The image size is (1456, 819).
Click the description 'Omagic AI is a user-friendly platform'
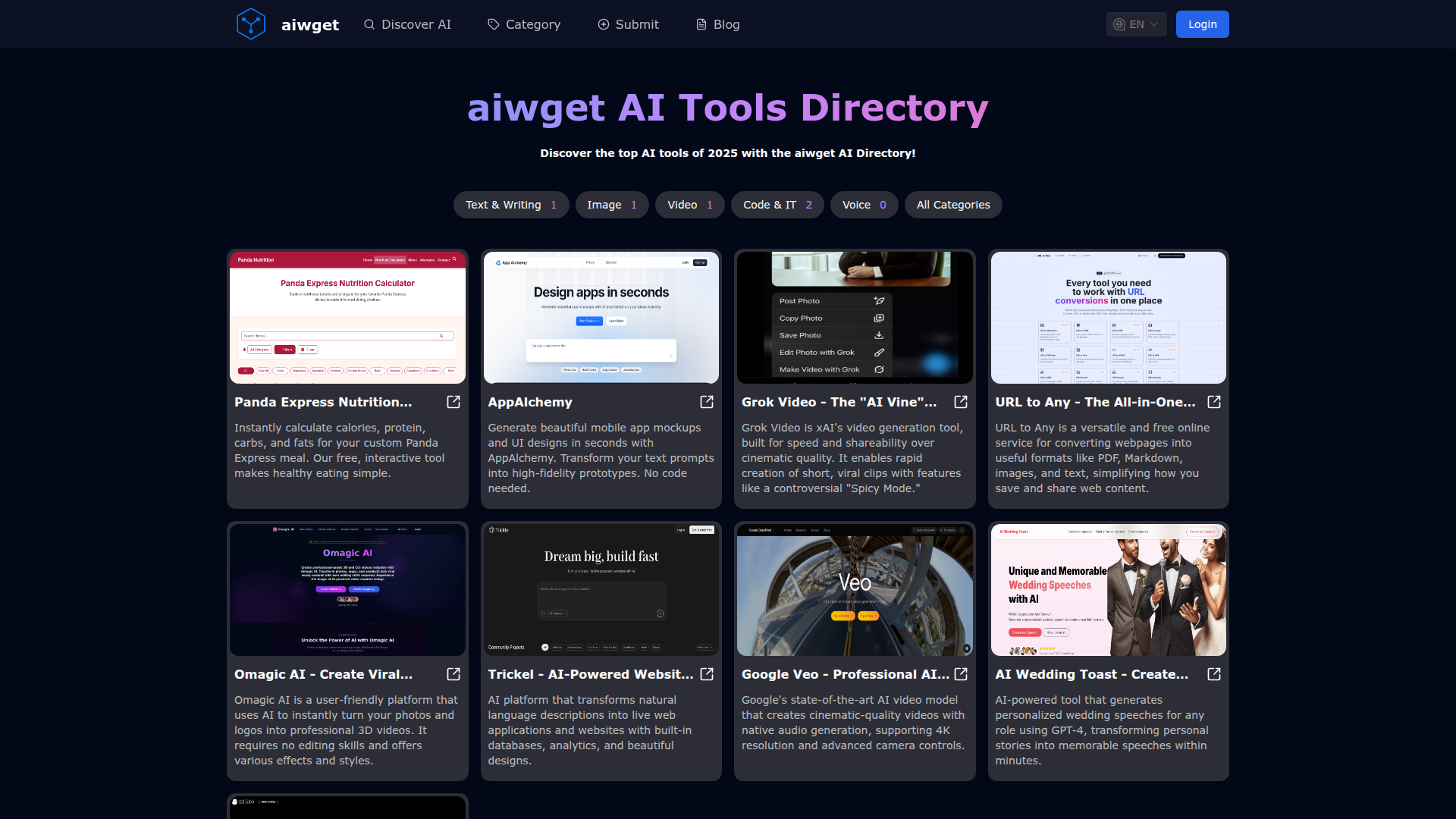pyautogui.click(x=346, y=730)
